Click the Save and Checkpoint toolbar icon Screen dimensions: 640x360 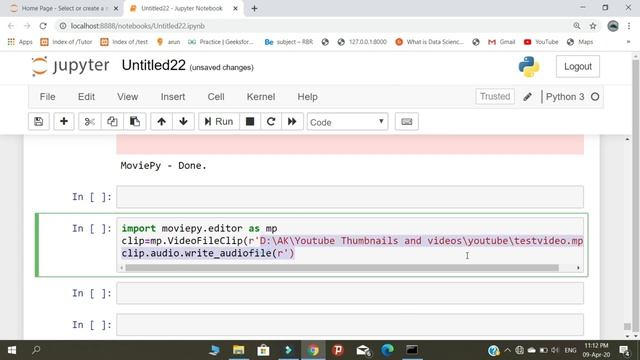39,122
